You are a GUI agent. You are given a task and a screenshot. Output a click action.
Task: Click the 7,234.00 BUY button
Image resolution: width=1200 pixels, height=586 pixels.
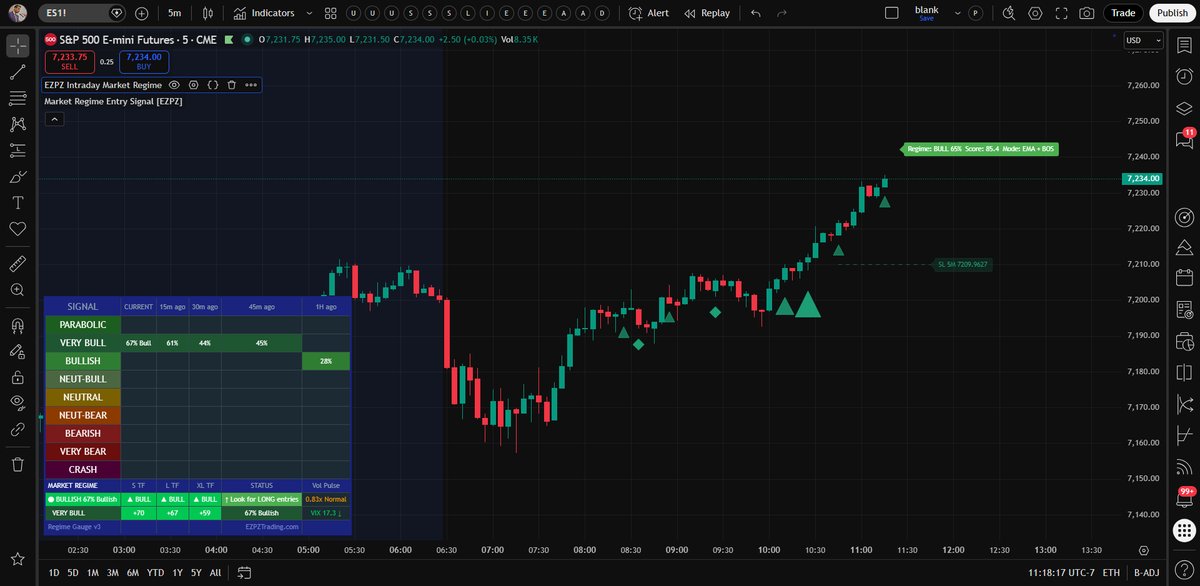[x=143, y=62]
